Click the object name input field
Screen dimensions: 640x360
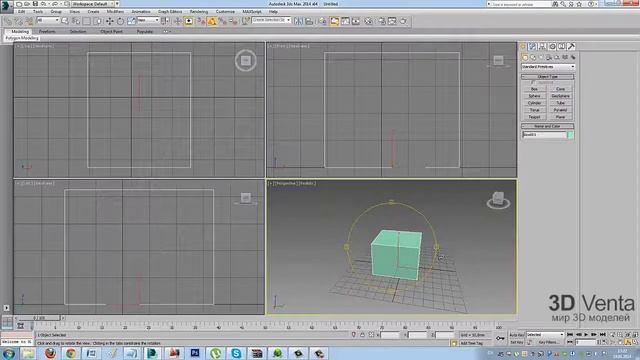click(544, 135)
